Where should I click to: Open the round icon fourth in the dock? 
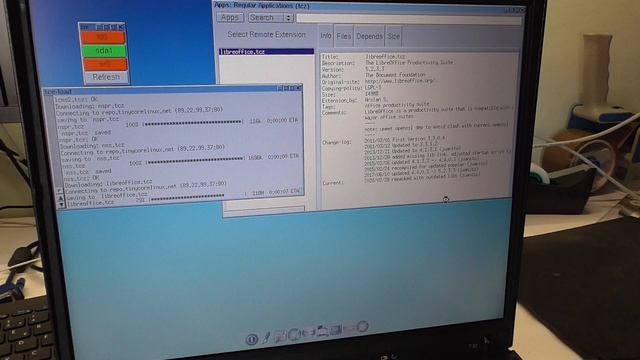click(x=294, y=334)
